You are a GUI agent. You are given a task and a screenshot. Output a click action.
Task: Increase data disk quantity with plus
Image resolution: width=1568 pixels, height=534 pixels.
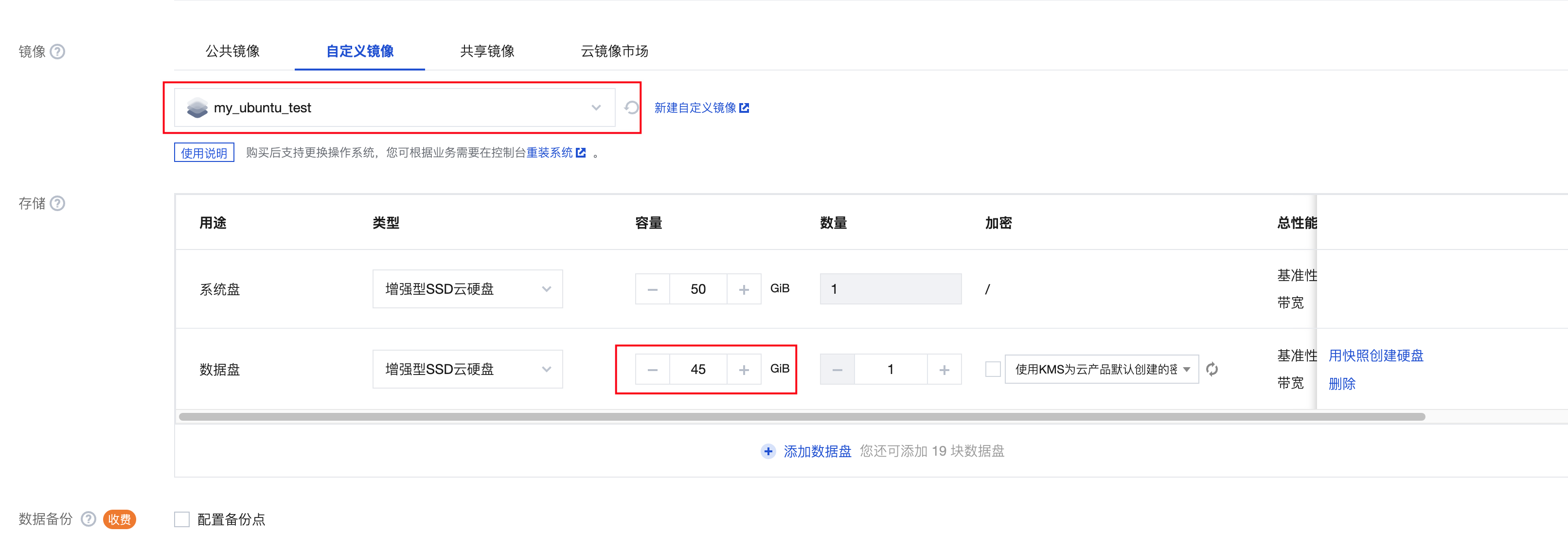pyautogui.click(x=944, y=370)
